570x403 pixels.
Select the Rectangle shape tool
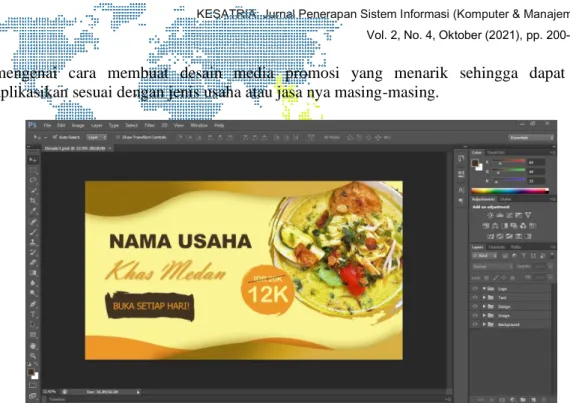point(33,335)
